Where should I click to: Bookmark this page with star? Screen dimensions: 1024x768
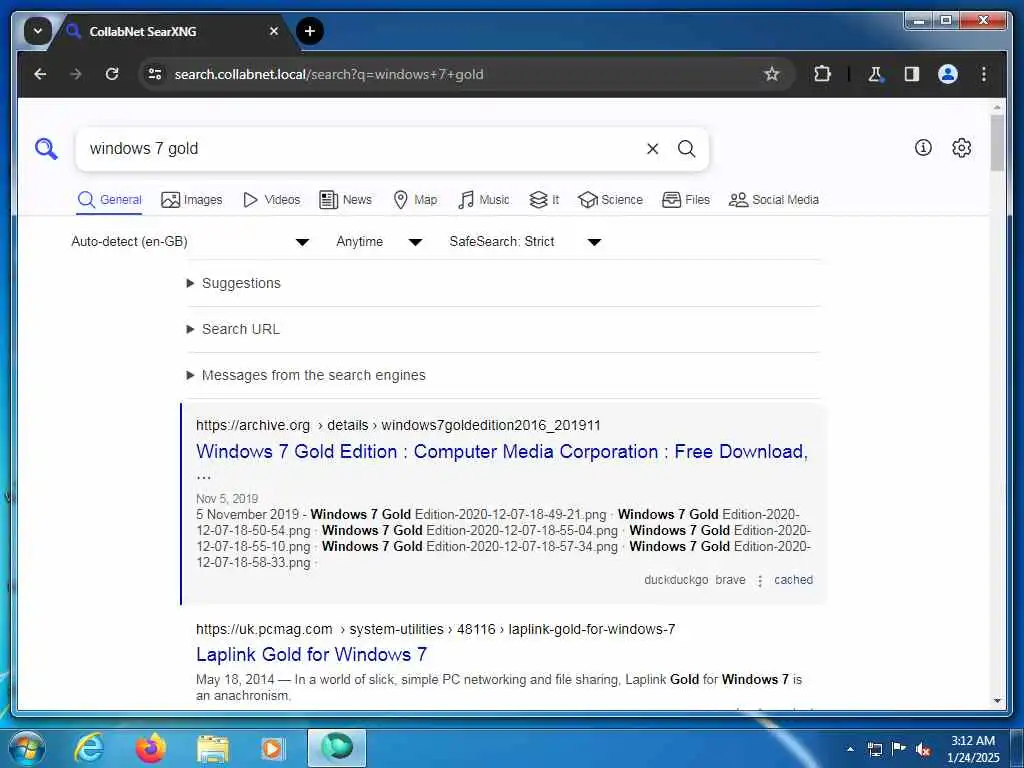[x=772, y=74]
